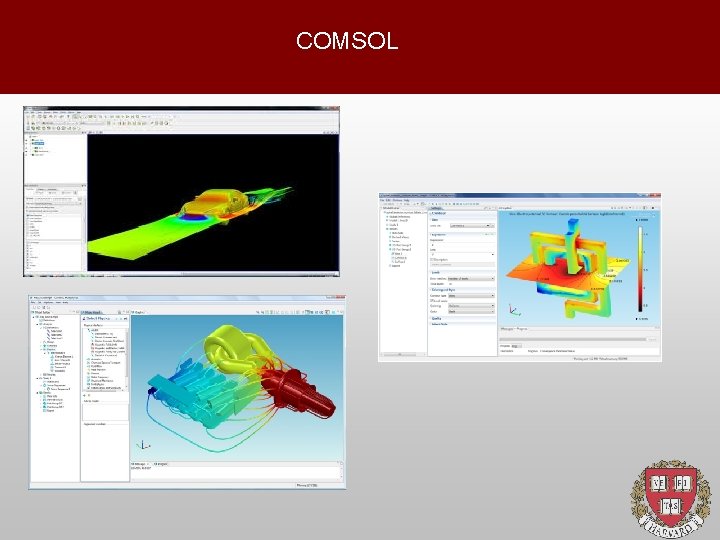The height and width of the screenshot is (540, 720).
Task: Open Options menu in contour plot window
Action: tap(398, 200)
